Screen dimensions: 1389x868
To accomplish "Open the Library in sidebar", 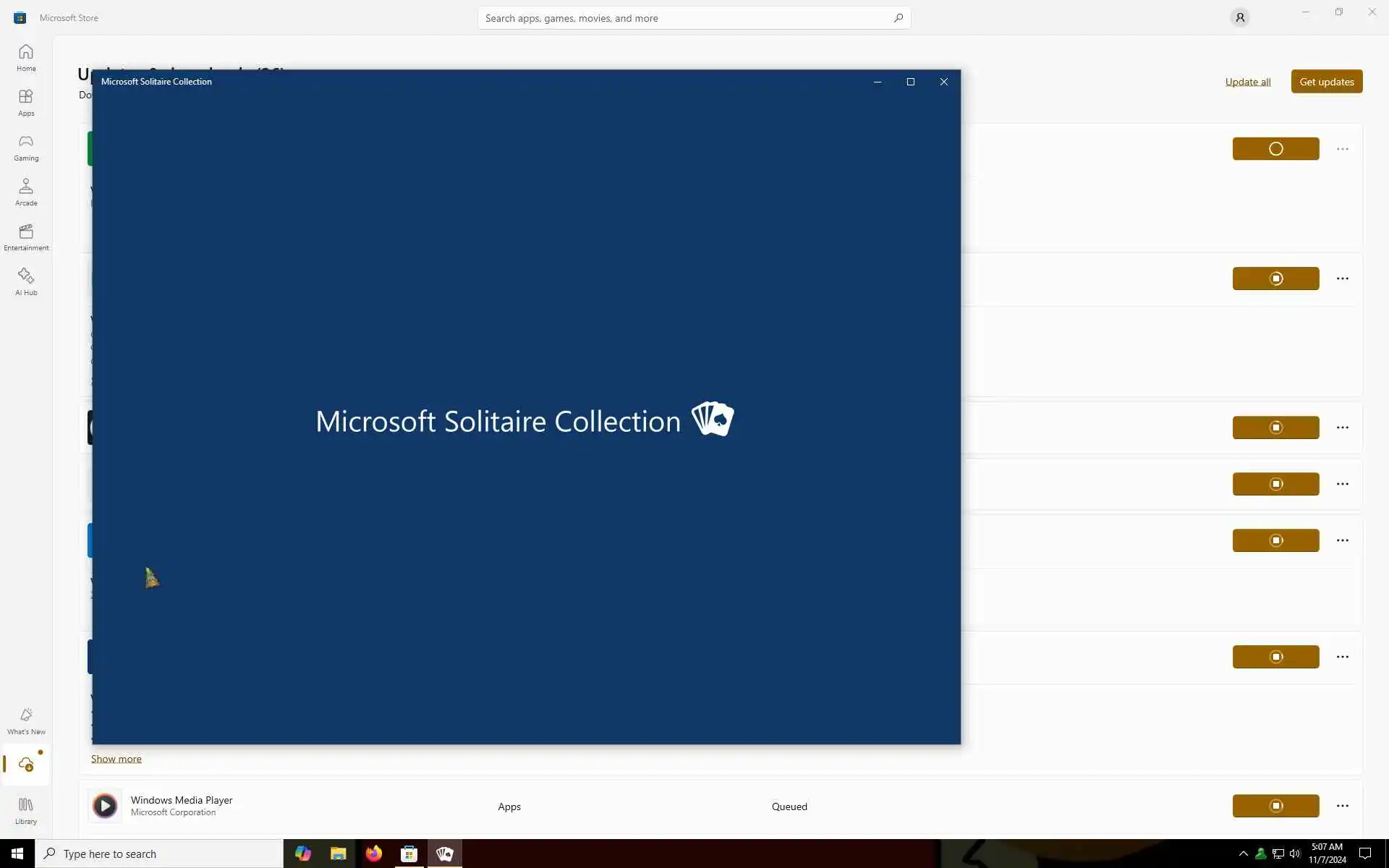I will tap(26, 811).
